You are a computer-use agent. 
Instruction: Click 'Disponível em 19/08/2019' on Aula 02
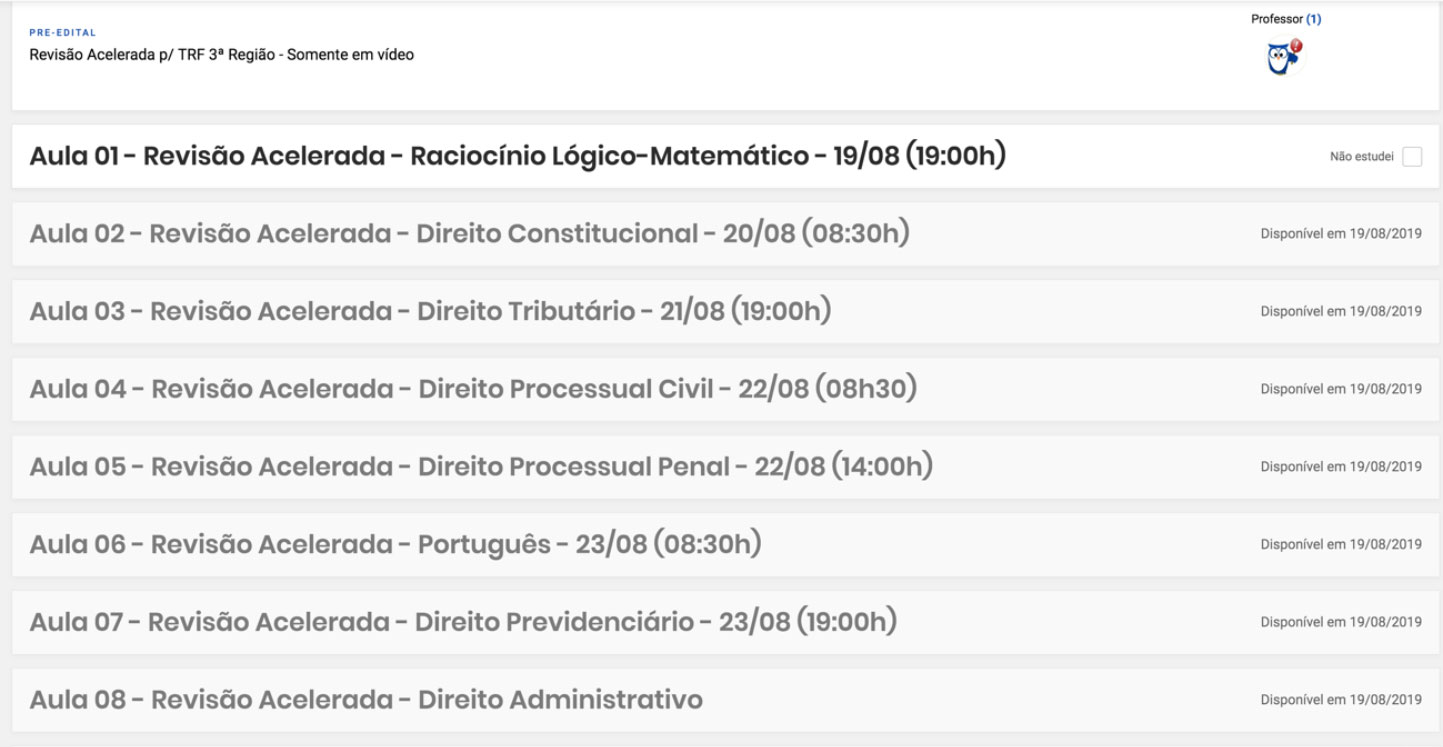[1341, 234]
